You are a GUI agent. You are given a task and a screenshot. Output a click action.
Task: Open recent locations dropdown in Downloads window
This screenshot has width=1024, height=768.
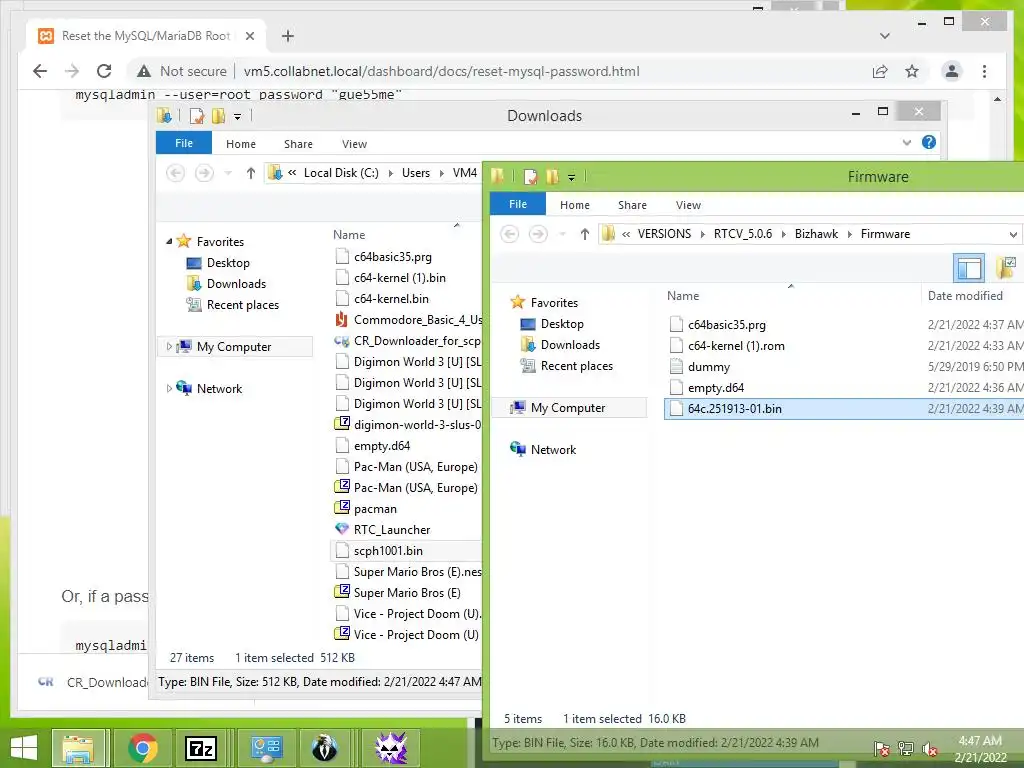coord(228,173)
